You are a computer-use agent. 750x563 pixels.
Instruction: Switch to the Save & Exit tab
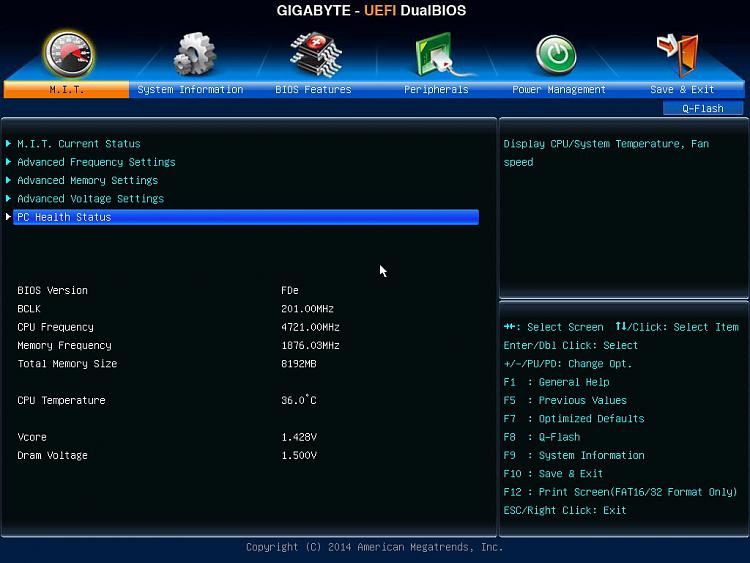click(682, 89)
